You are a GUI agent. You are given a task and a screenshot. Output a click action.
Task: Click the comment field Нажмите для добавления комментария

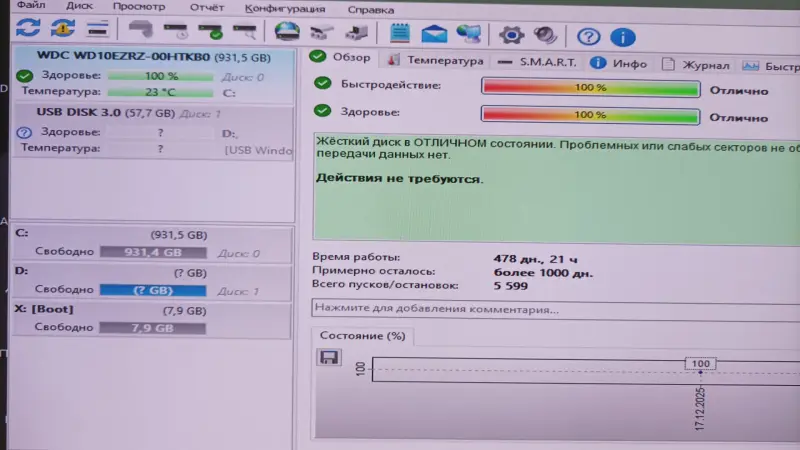556,309
